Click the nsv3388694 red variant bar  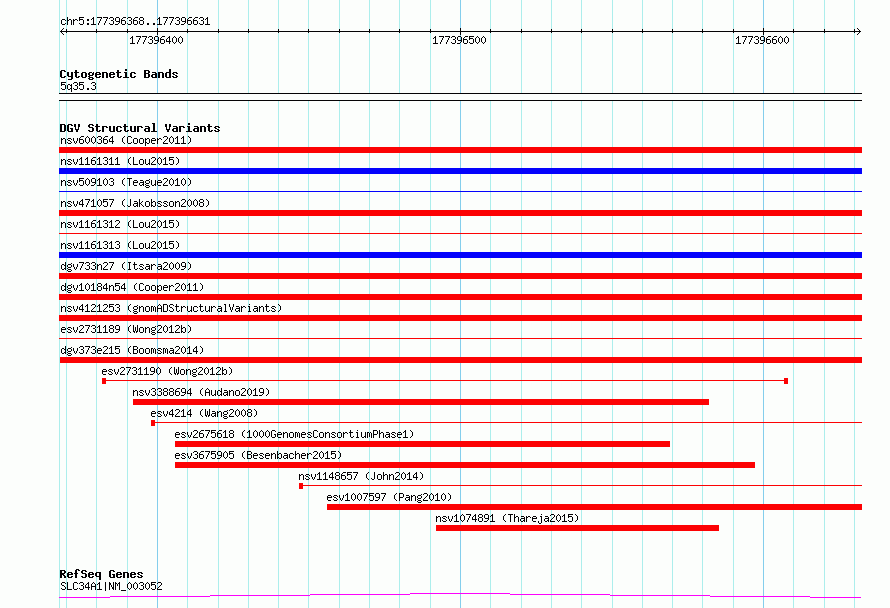point(421,402)
